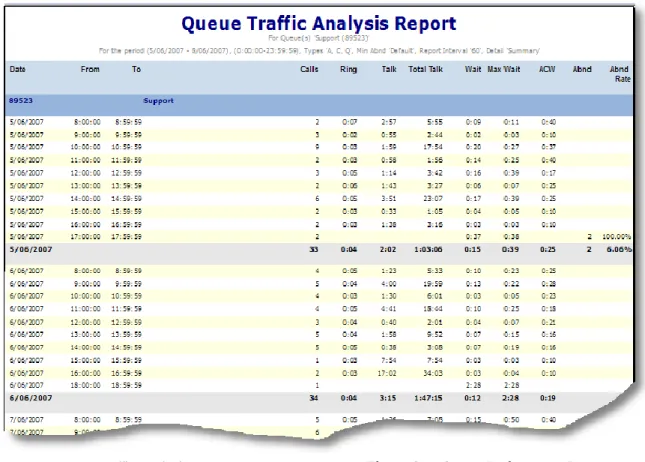Click Total Talk value '1:56'

435,160
